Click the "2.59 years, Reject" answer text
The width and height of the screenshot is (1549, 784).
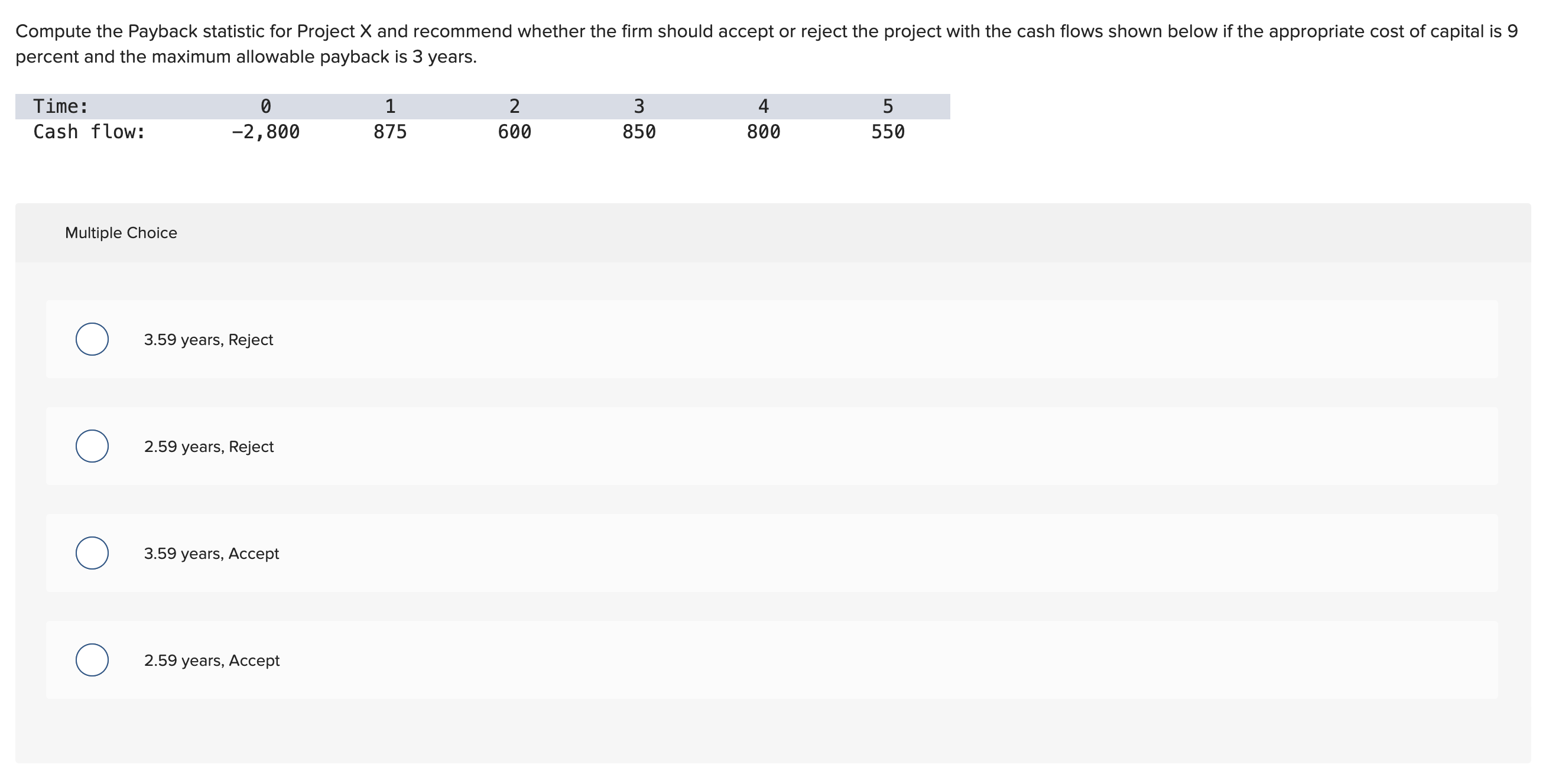tap(209, 446)
